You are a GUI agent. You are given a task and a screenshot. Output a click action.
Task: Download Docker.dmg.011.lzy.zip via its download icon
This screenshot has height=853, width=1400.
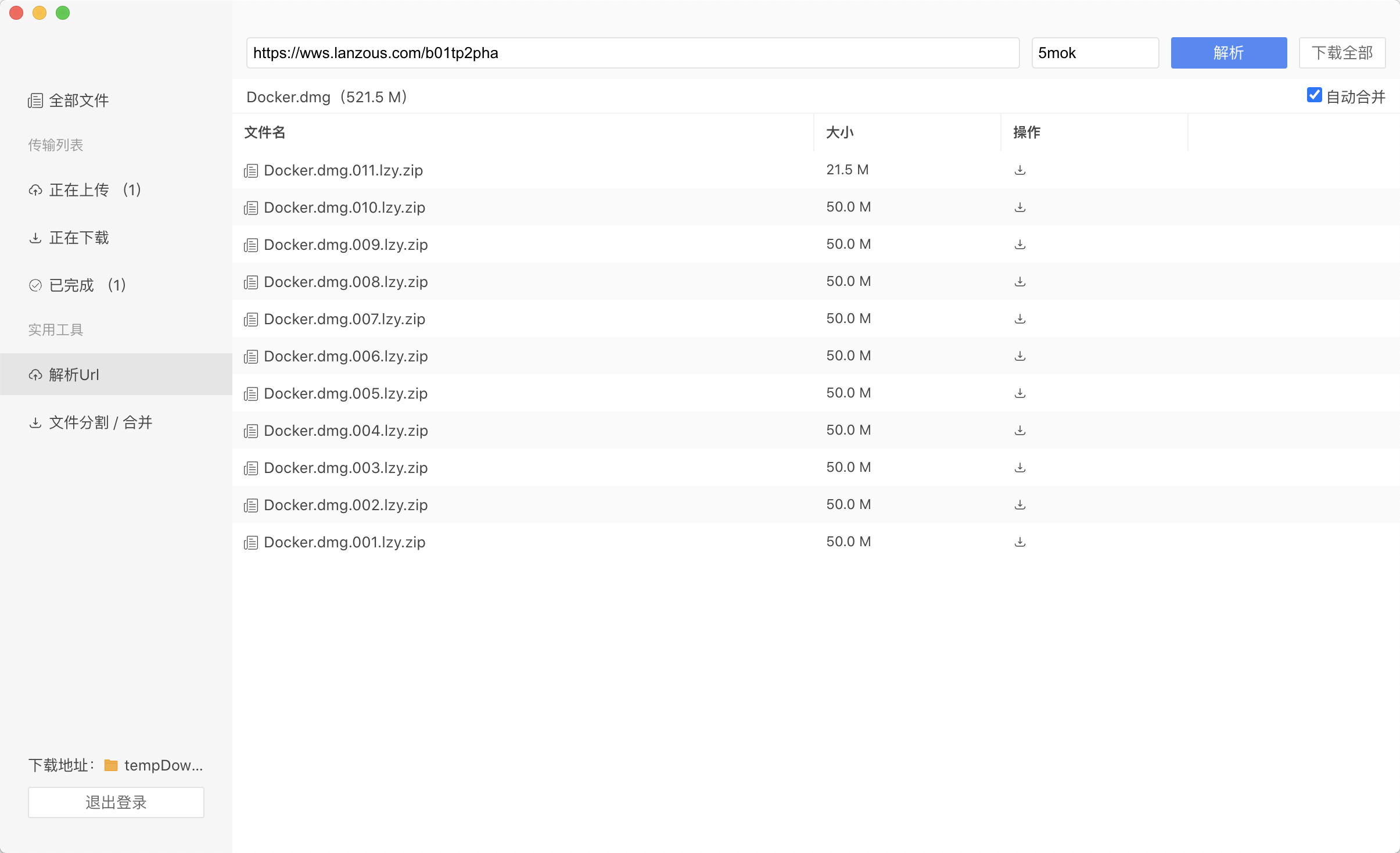click(x=1020, y=170)
